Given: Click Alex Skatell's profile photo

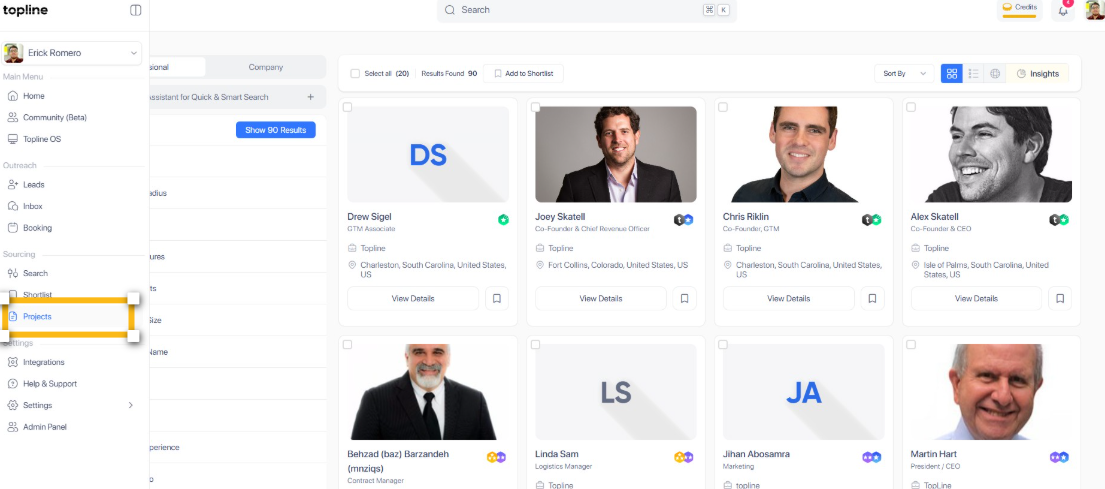Looking at the screenshot, I should [x=992, y=154].
